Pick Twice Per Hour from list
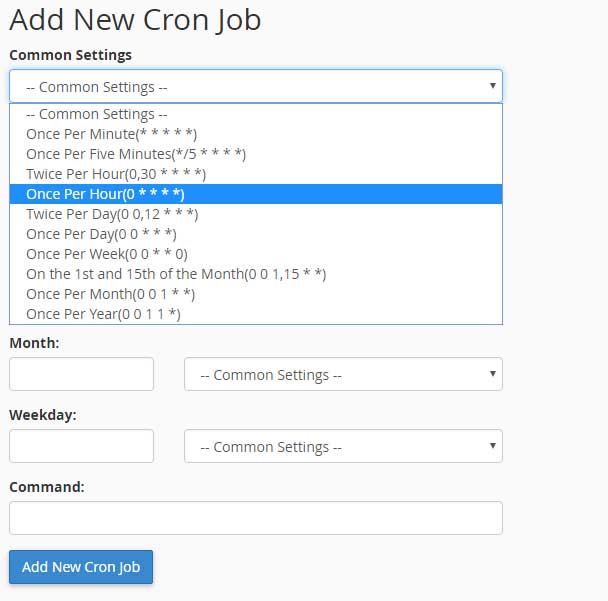Image resolution: width=608 pixels, height=601 pixels. 116,174
